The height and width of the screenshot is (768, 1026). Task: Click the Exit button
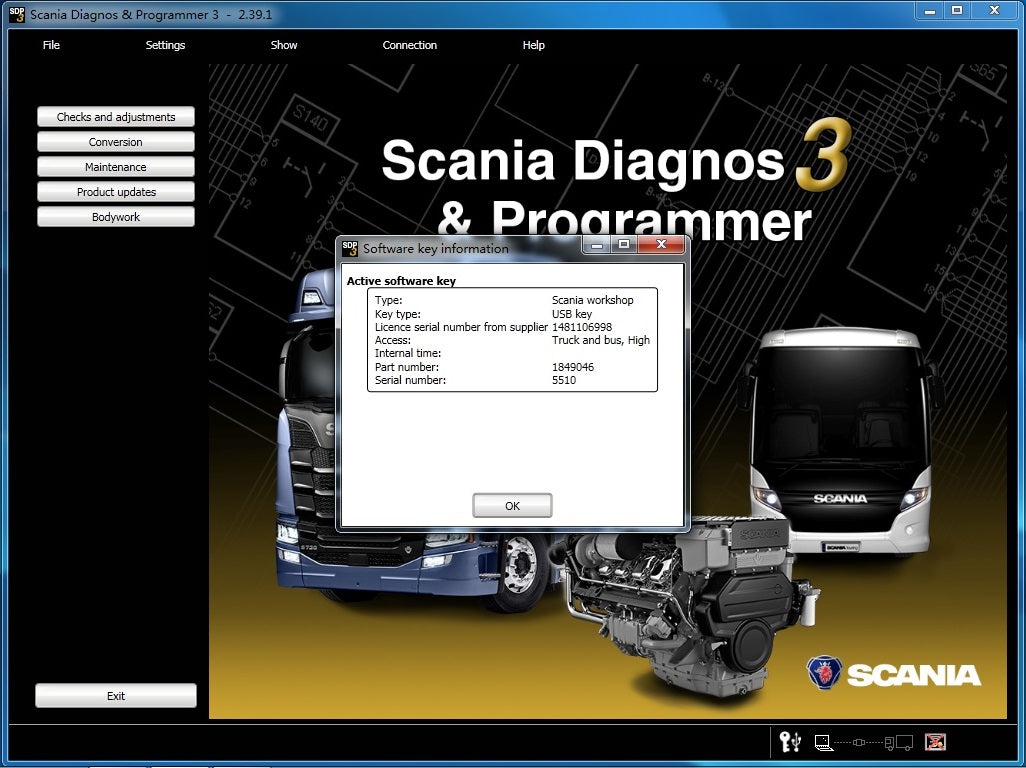point(116,695)
